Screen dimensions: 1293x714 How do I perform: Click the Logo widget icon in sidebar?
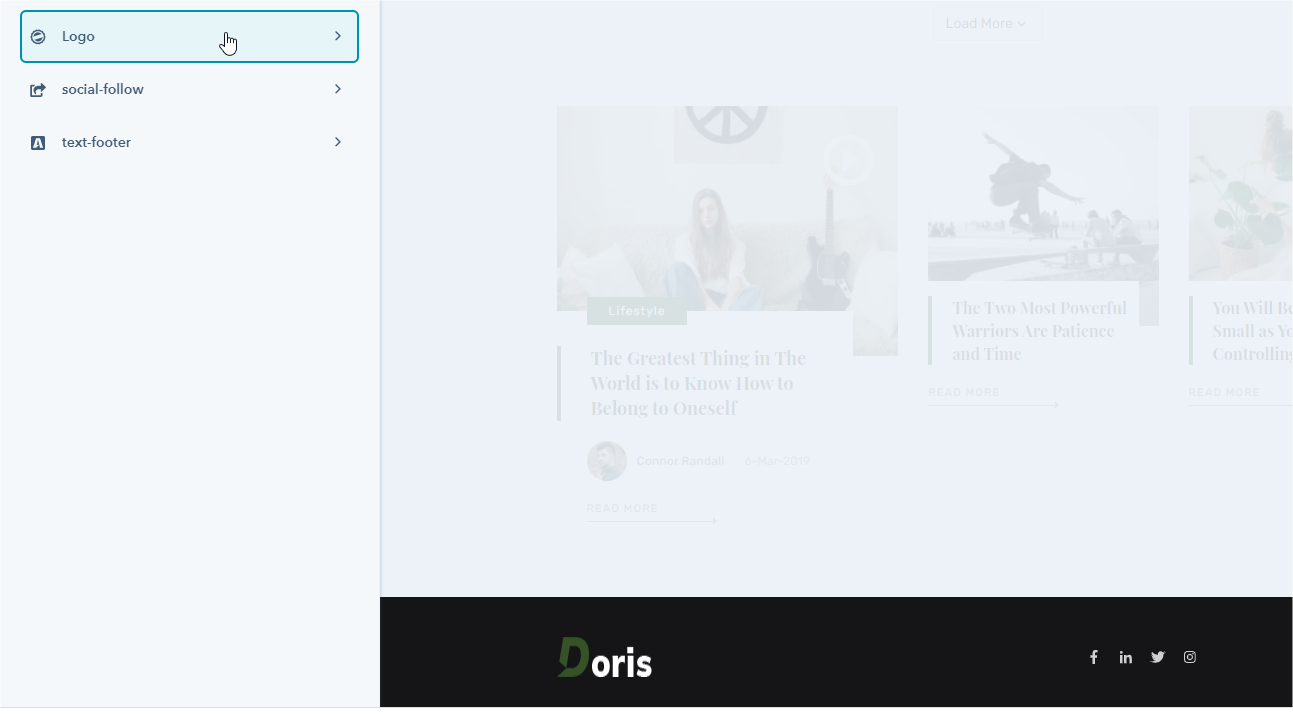[x=38, y=37]
